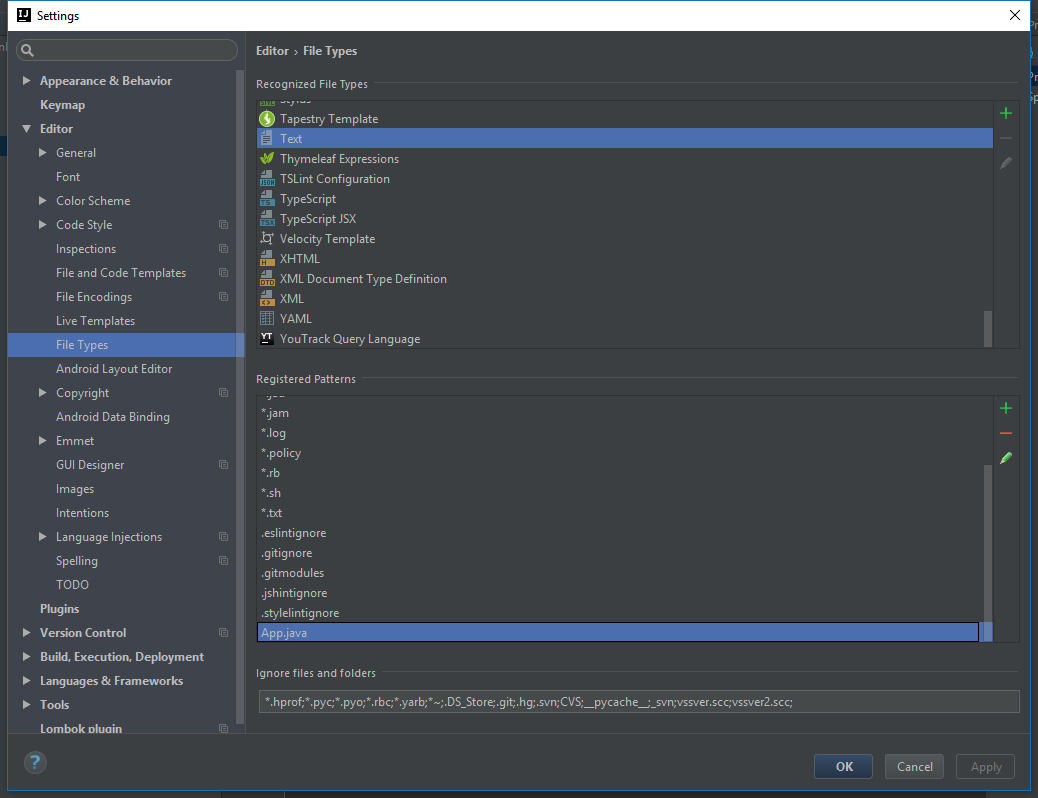Image resolution: width=1038 pixels, height=798 pixels.
Task: Expand the Version Control arrow
Action: pyautogui.click(x=26, y=632)
